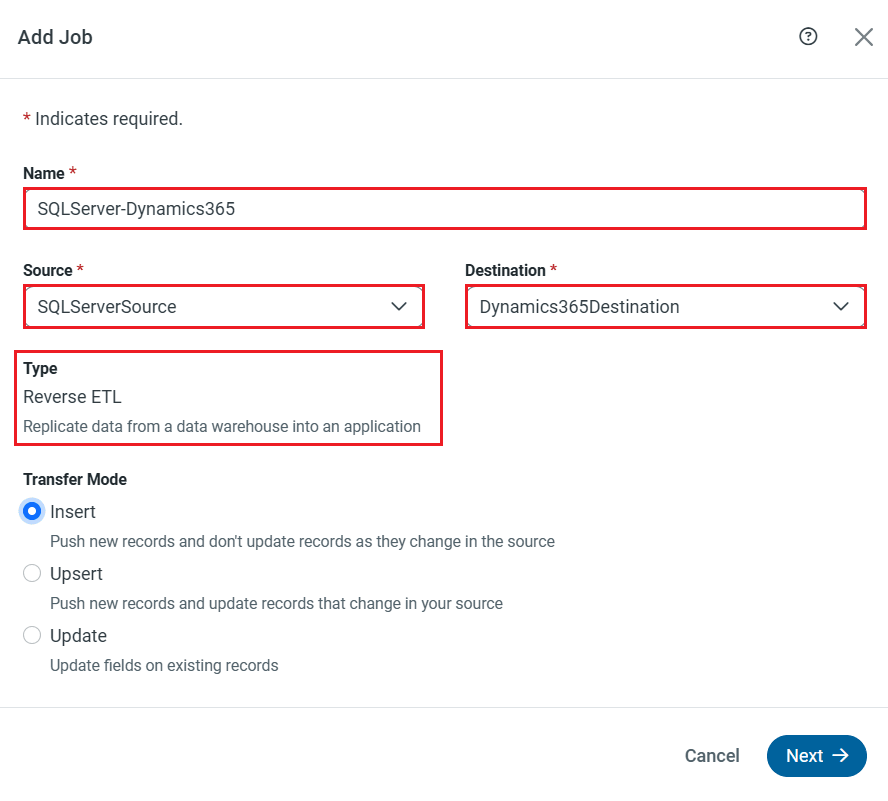The height and width of the screenshot is (801, 888).
Task: Choose the Upsert transfer mode radio
Action: pyautogui.click(x=32, y=574)
